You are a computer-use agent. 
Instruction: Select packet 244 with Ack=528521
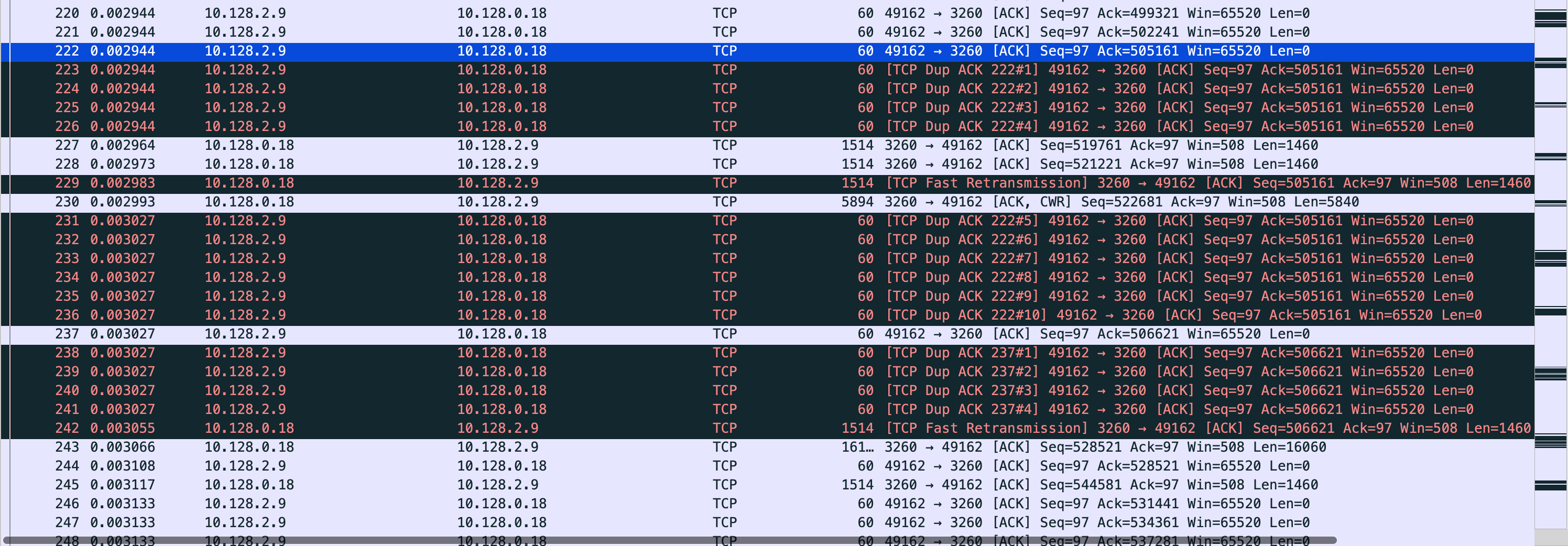767,466
